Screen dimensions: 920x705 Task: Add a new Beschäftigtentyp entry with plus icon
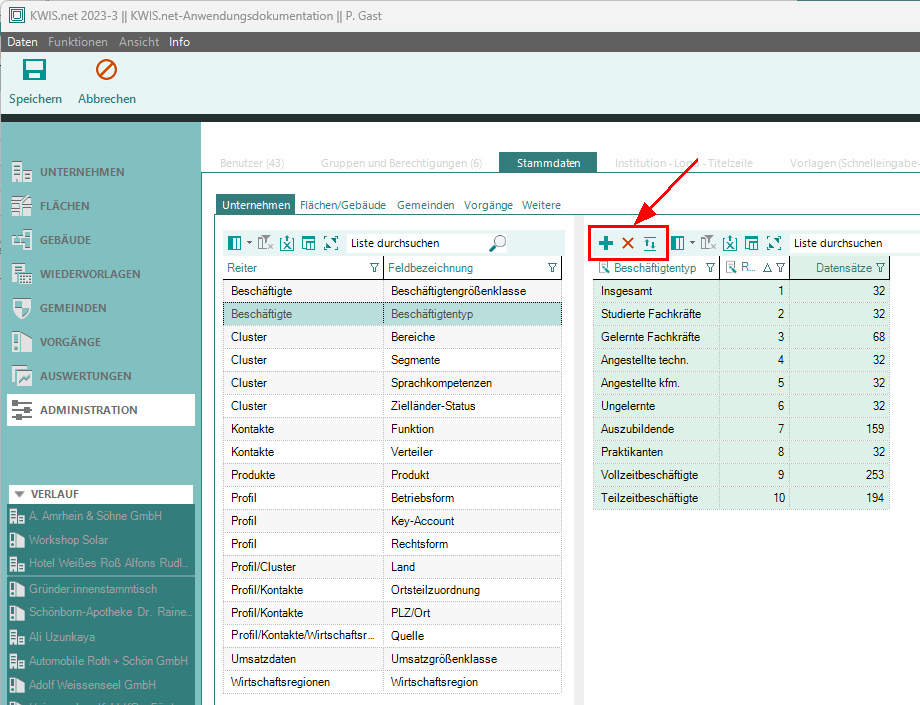(606, 243)
